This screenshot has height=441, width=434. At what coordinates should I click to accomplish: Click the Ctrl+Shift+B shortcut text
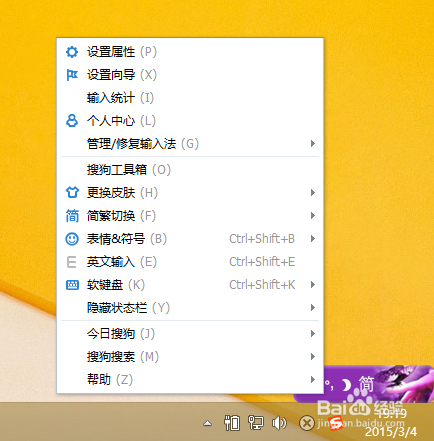pos(262,239)
